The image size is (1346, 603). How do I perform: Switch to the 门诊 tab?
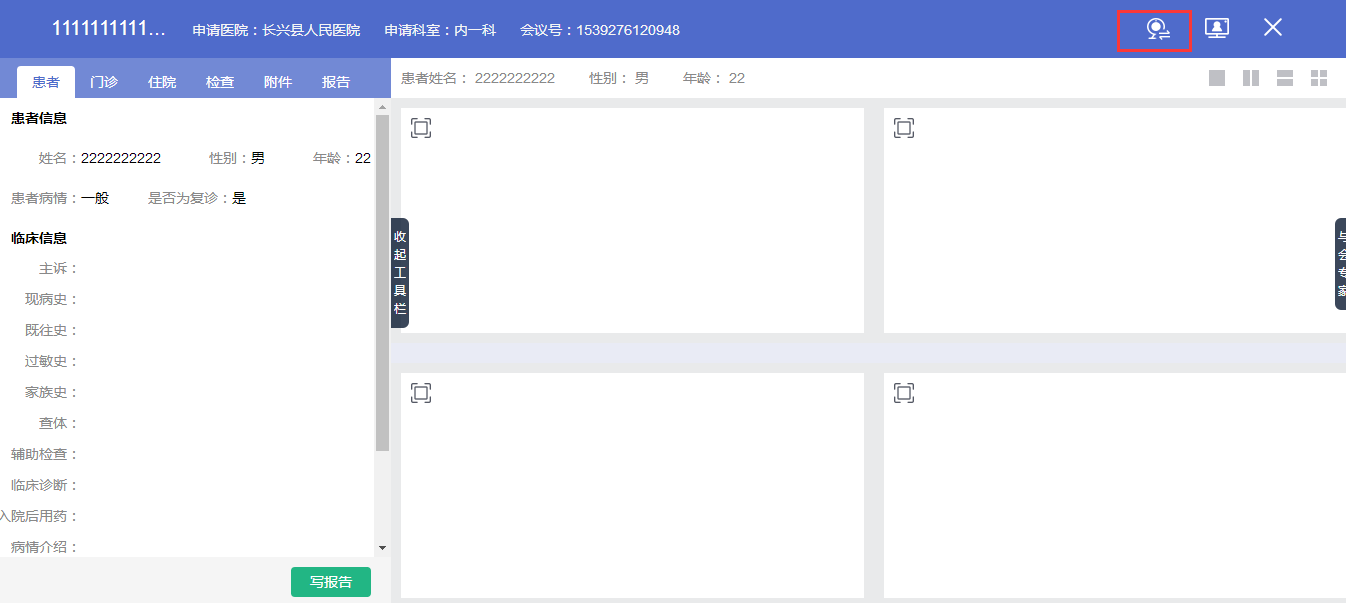104,82
